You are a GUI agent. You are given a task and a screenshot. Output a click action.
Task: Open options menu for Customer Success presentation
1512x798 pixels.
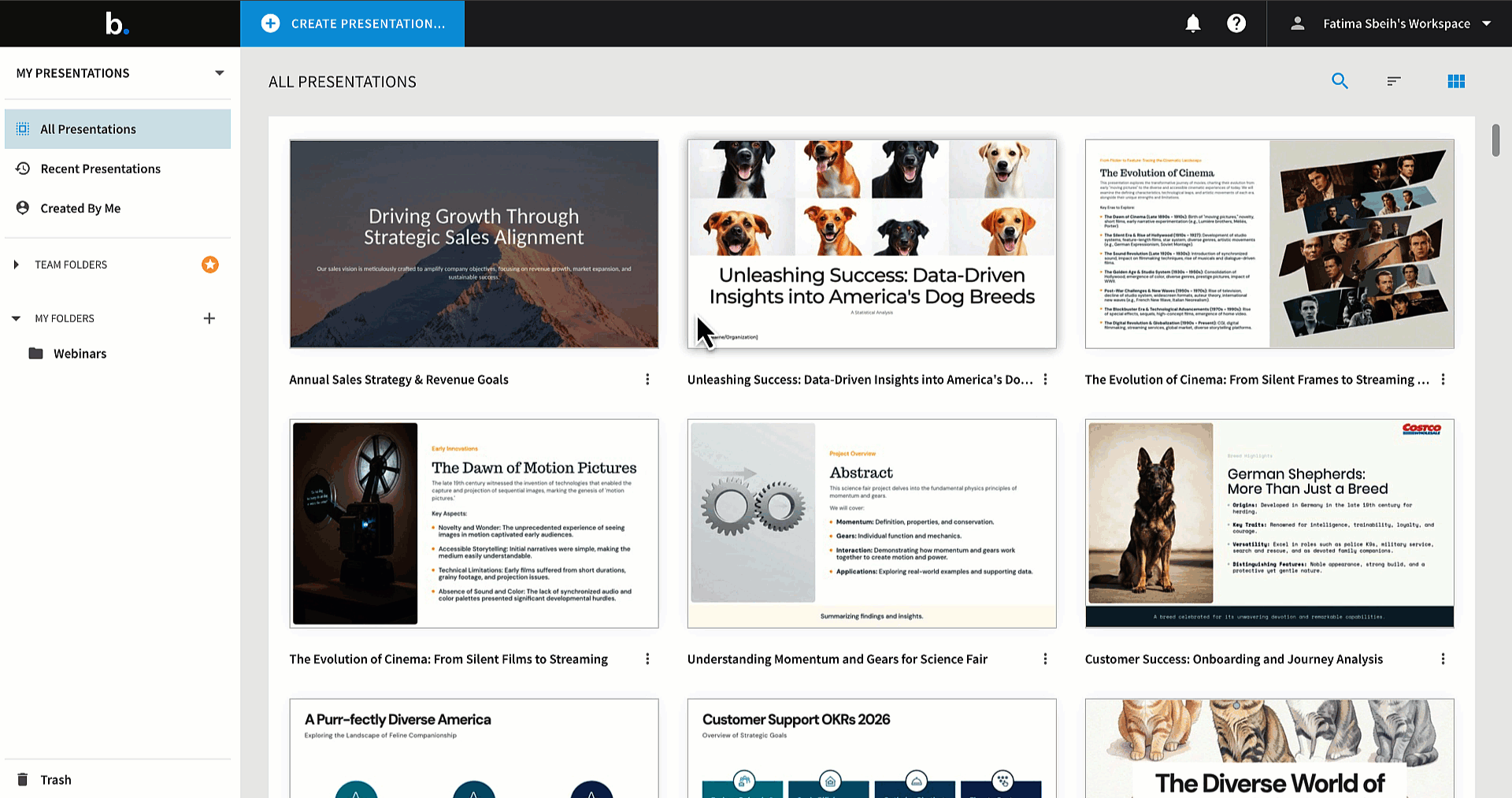(1443, 659)
